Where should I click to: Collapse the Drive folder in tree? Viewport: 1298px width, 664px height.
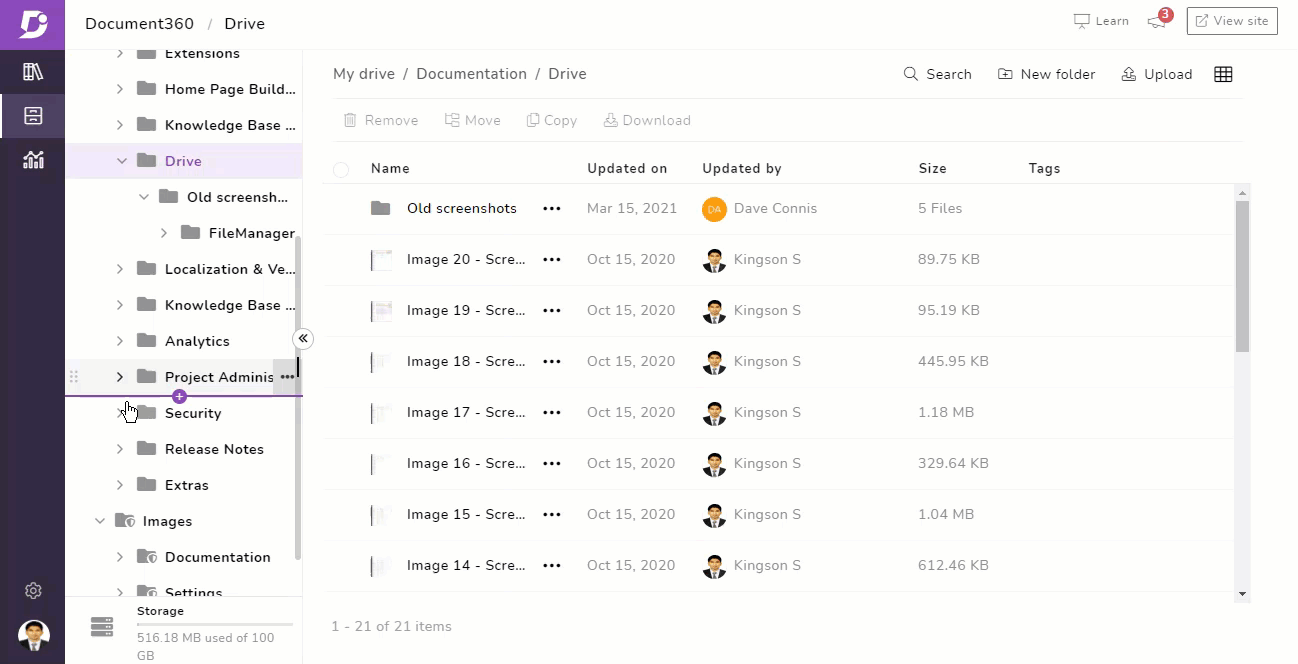point(122,161)
